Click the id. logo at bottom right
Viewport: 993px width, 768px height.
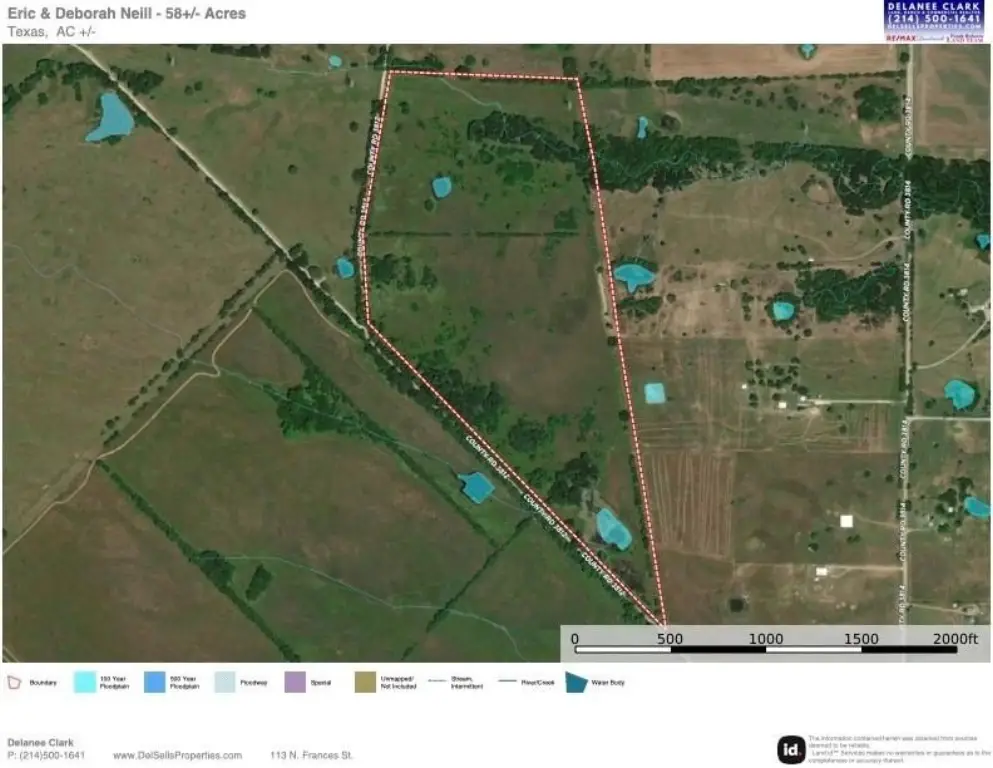point(790,748)
